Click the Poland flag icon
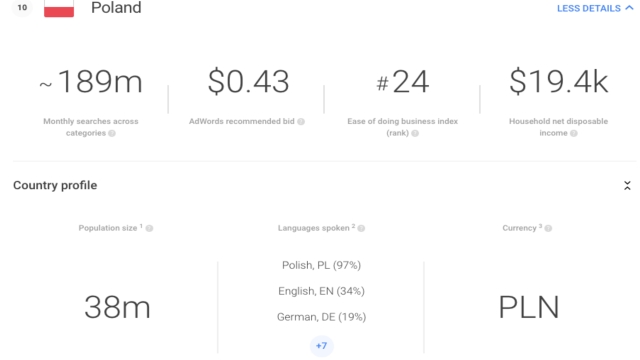The image size is (640, 360). point(59,8)
